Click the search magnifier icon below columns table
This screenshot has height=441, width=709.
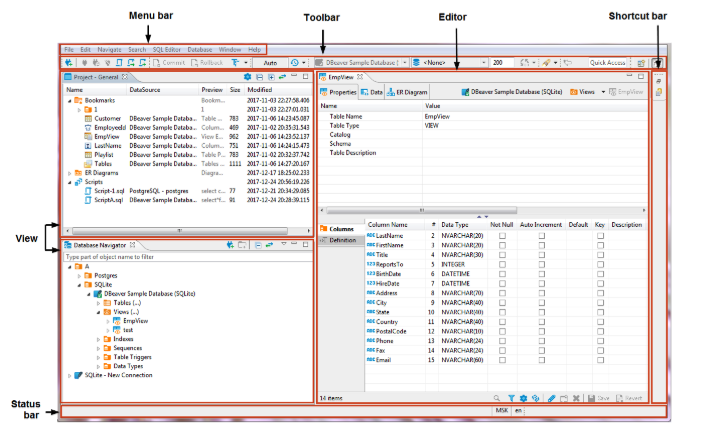(497, 397)
